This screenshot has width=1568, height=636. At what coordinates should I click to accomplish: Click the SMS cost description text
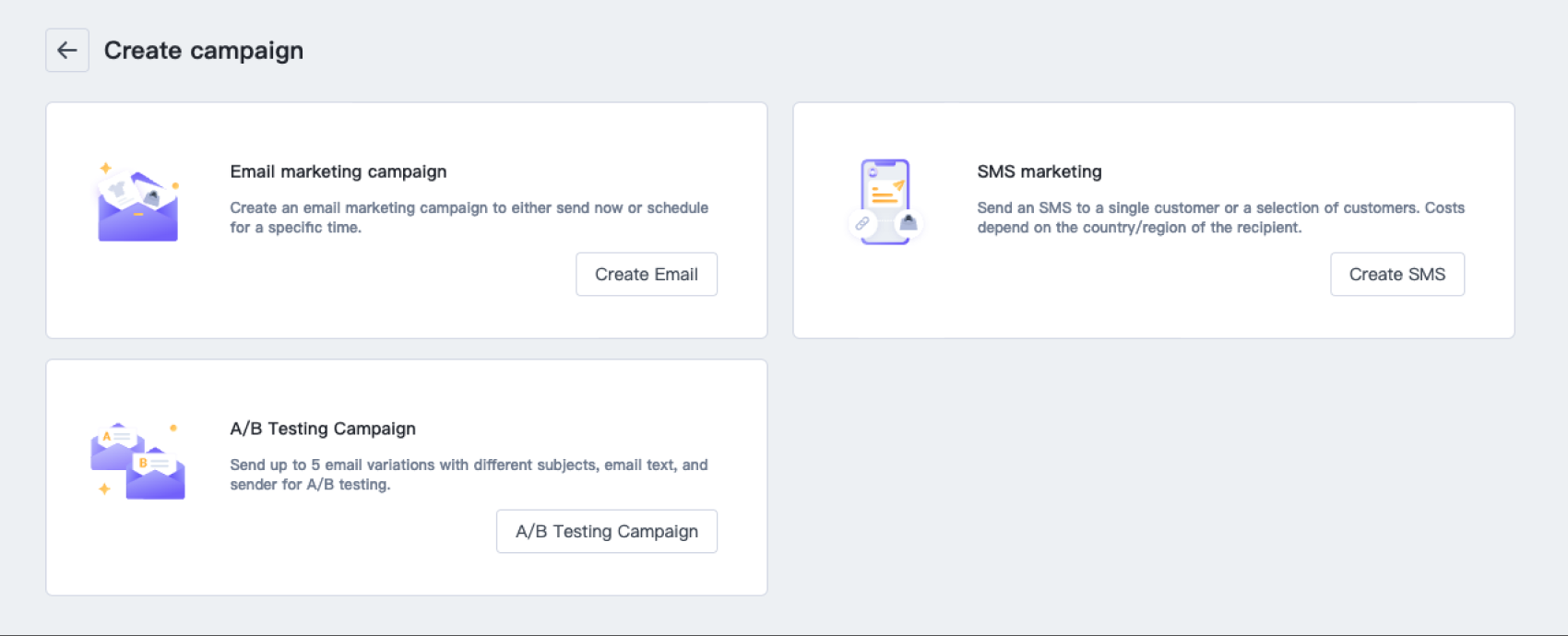(x=1220, y=218)
